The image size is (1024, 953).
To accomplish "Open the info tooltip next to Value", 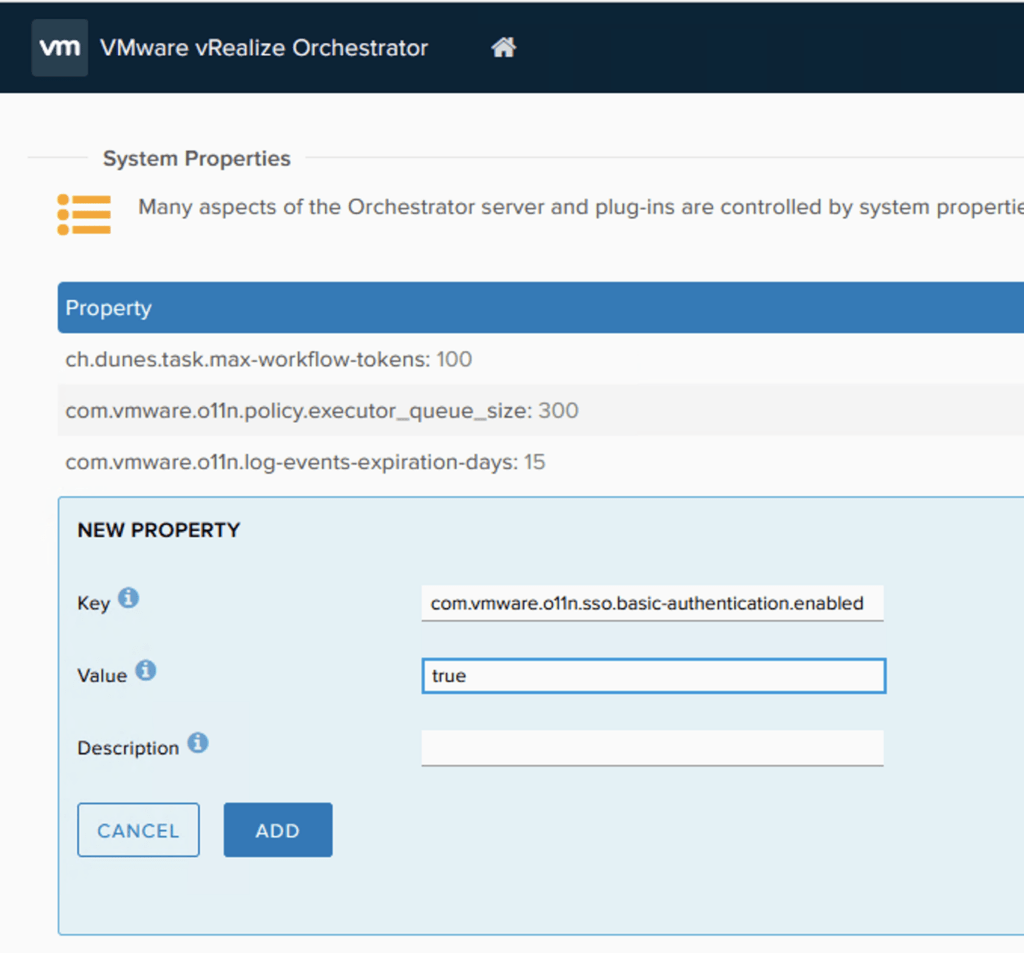I will tap(146, 670).
